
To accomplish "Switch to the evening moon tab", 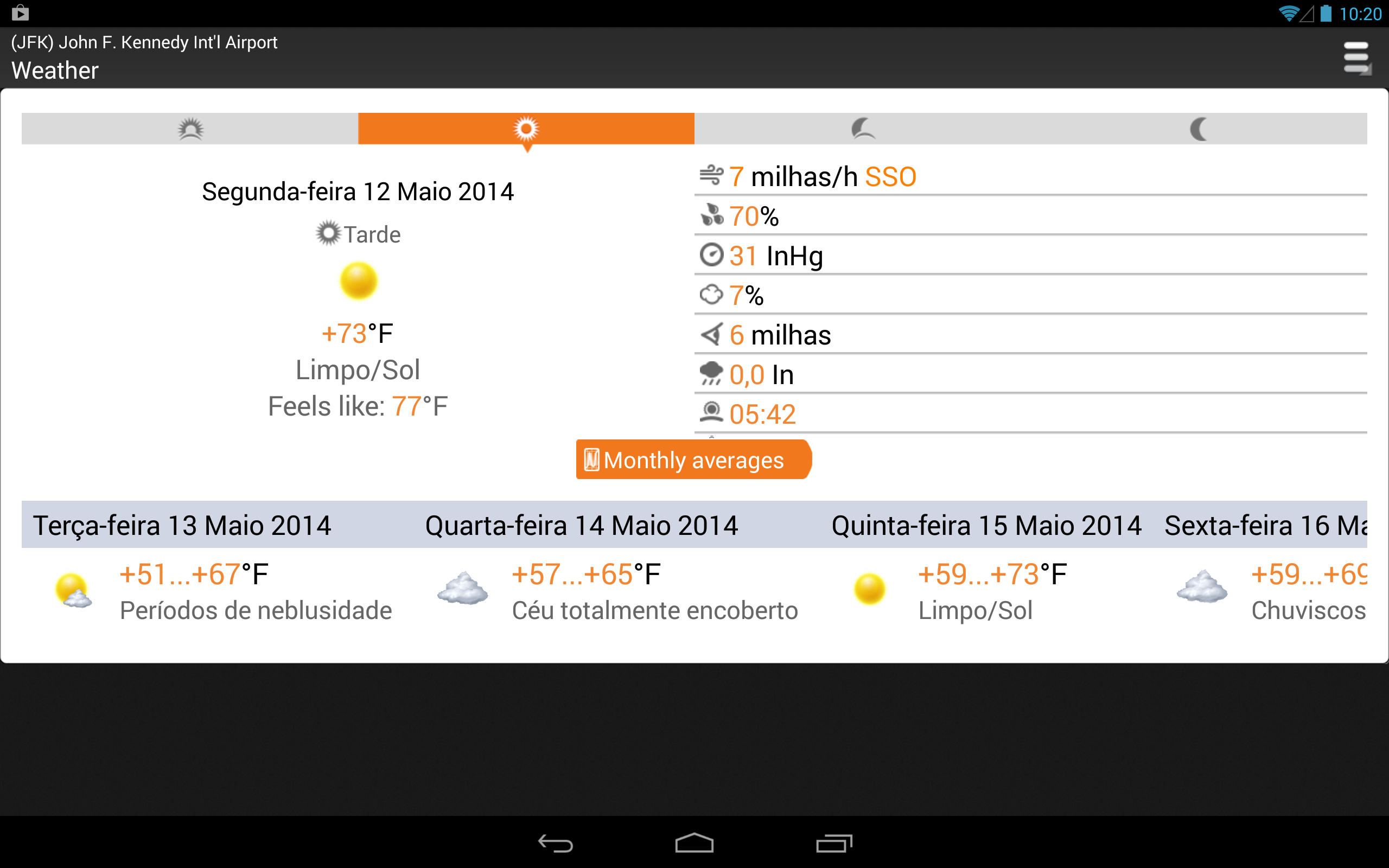I will pos(862,129).
